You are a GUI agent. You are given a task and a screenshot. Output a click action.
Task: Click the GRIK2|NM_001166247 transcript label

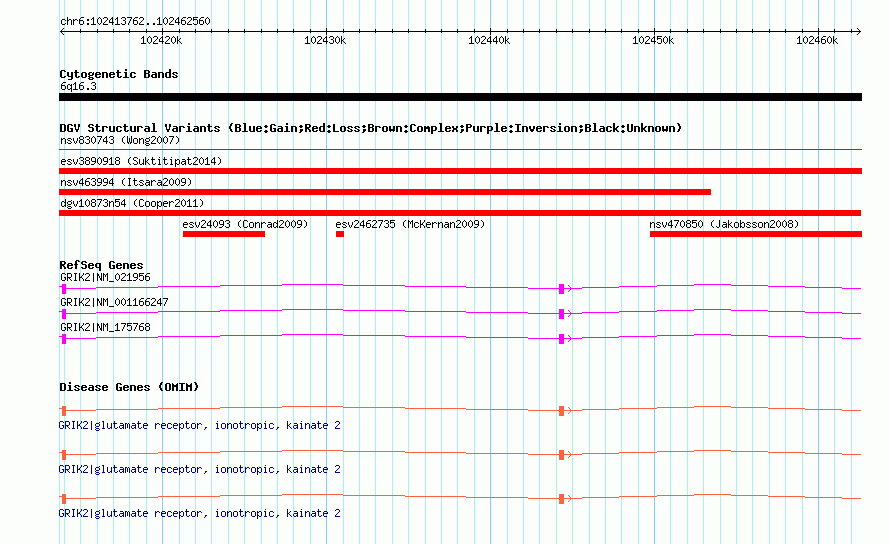click(x=114, y=302)
